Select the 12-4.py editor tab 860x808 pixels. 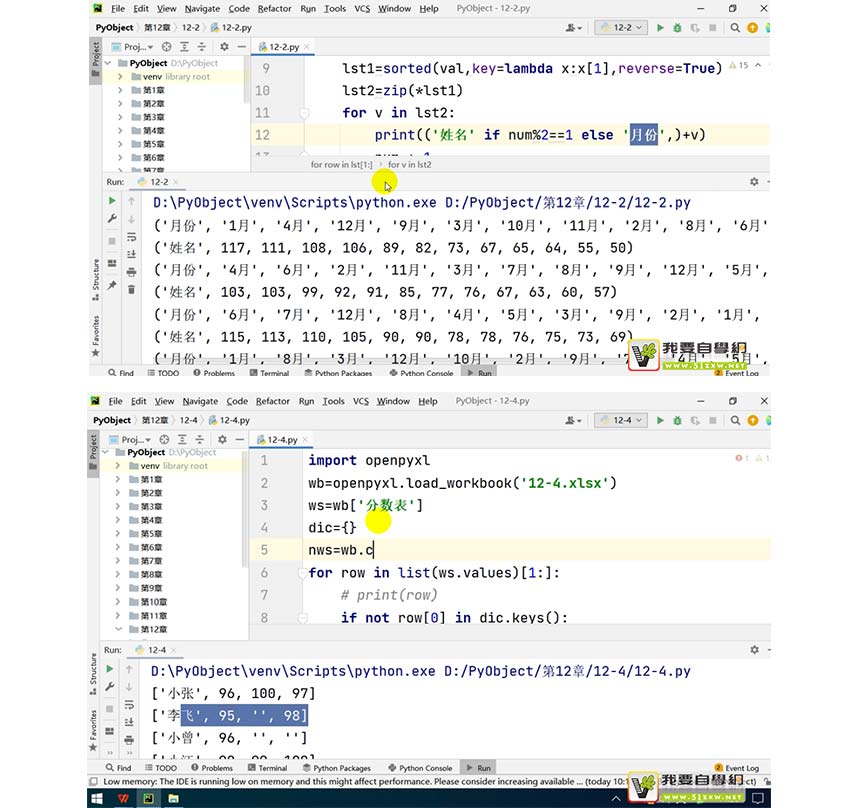(x=282, y=439)
